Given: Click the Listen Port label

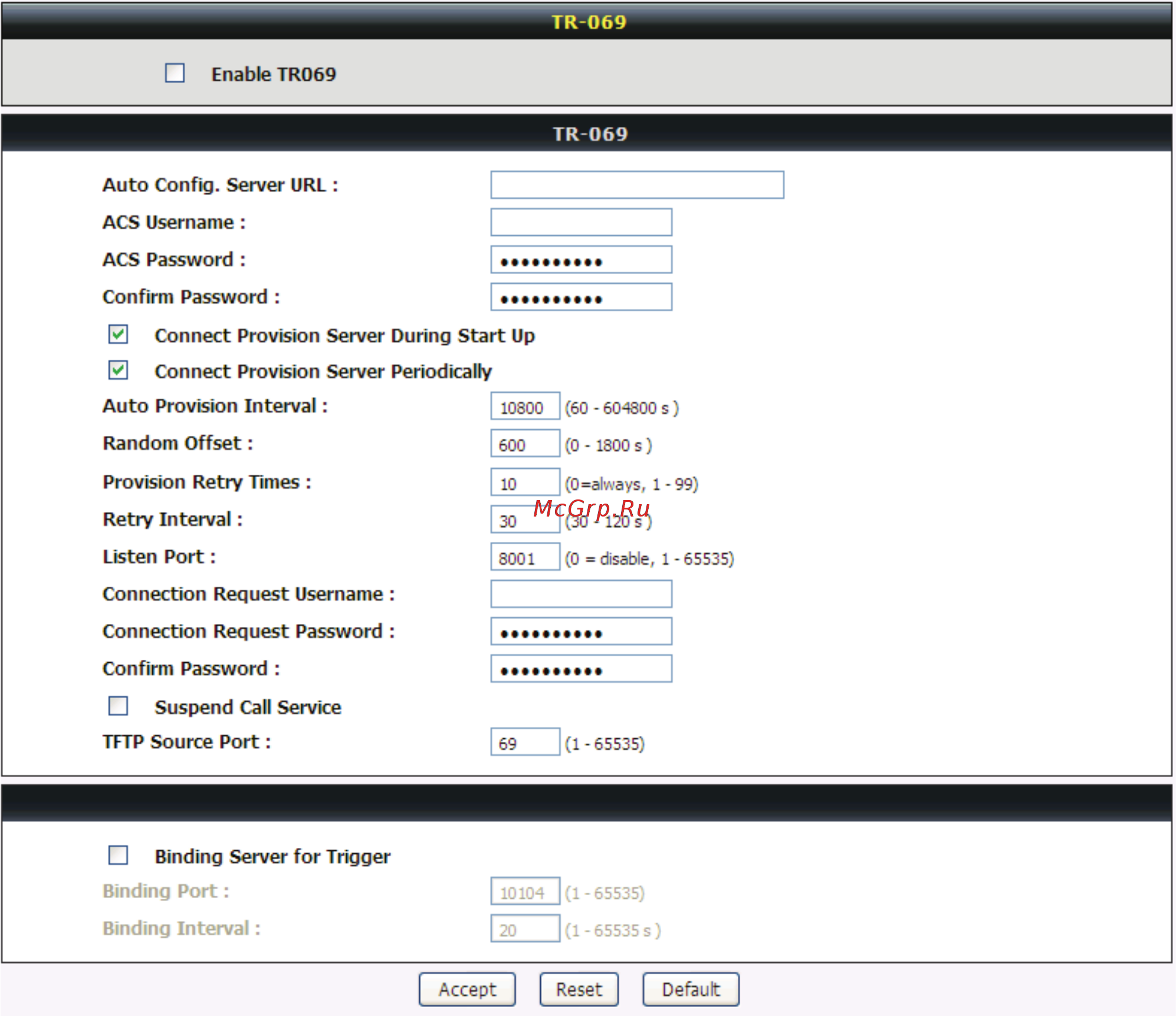Looking at the screenshot, I should [159, 557].
